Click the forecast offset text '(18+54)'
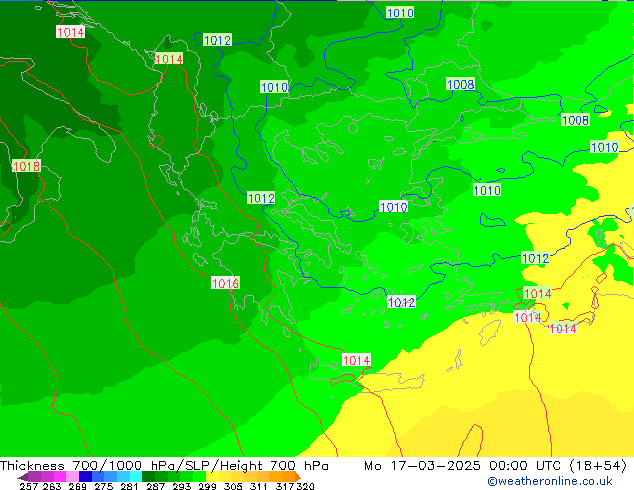This screenshot has height=490, width=634. [598, 466]
